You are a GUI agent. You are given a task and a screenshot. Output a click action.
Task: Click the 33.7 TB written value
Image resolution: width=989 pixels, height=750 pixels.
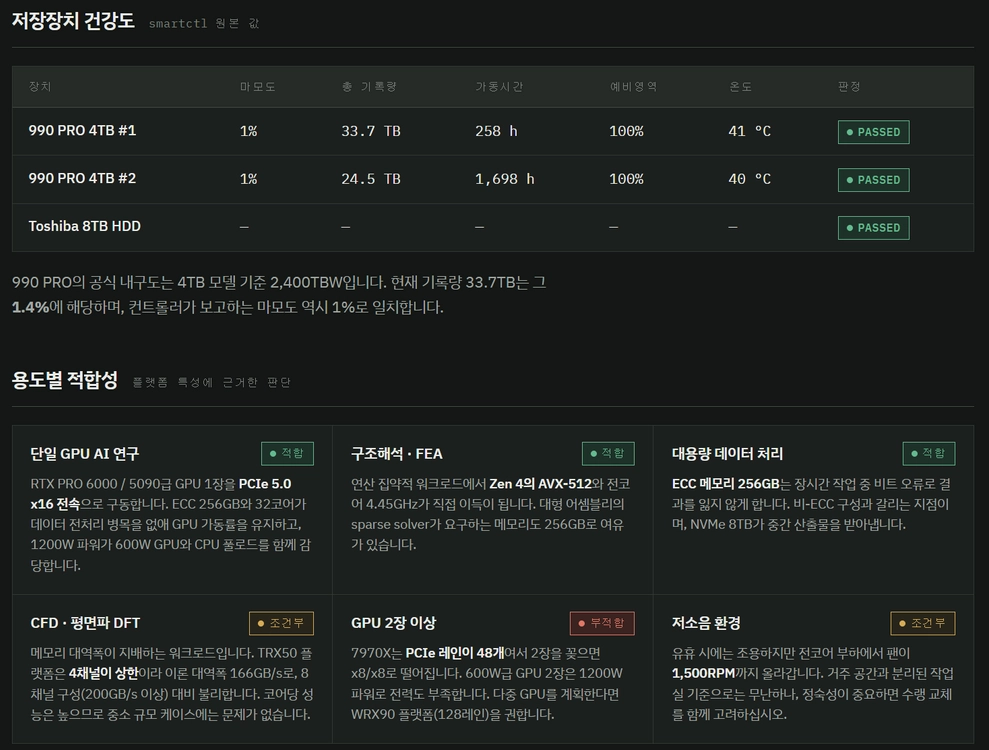tap(371, 131)
